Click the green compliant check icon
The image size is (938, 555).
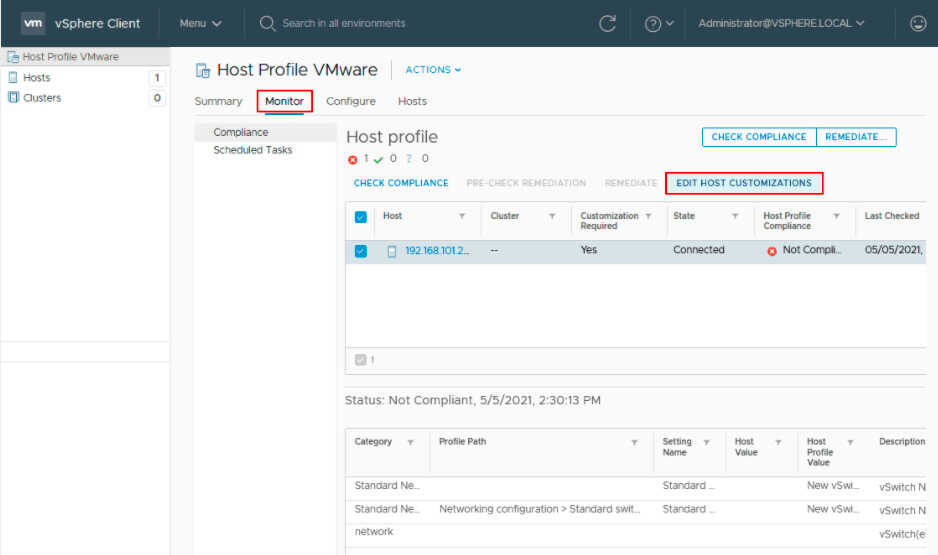[378, 160]
